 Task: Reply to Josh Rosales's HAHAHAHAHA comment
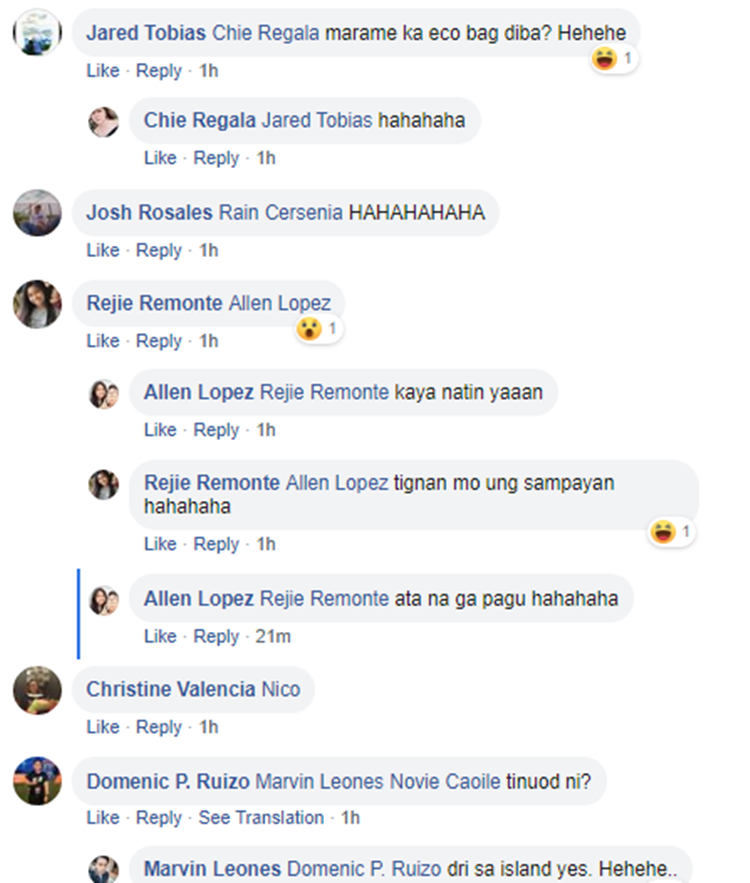[159, 251]
